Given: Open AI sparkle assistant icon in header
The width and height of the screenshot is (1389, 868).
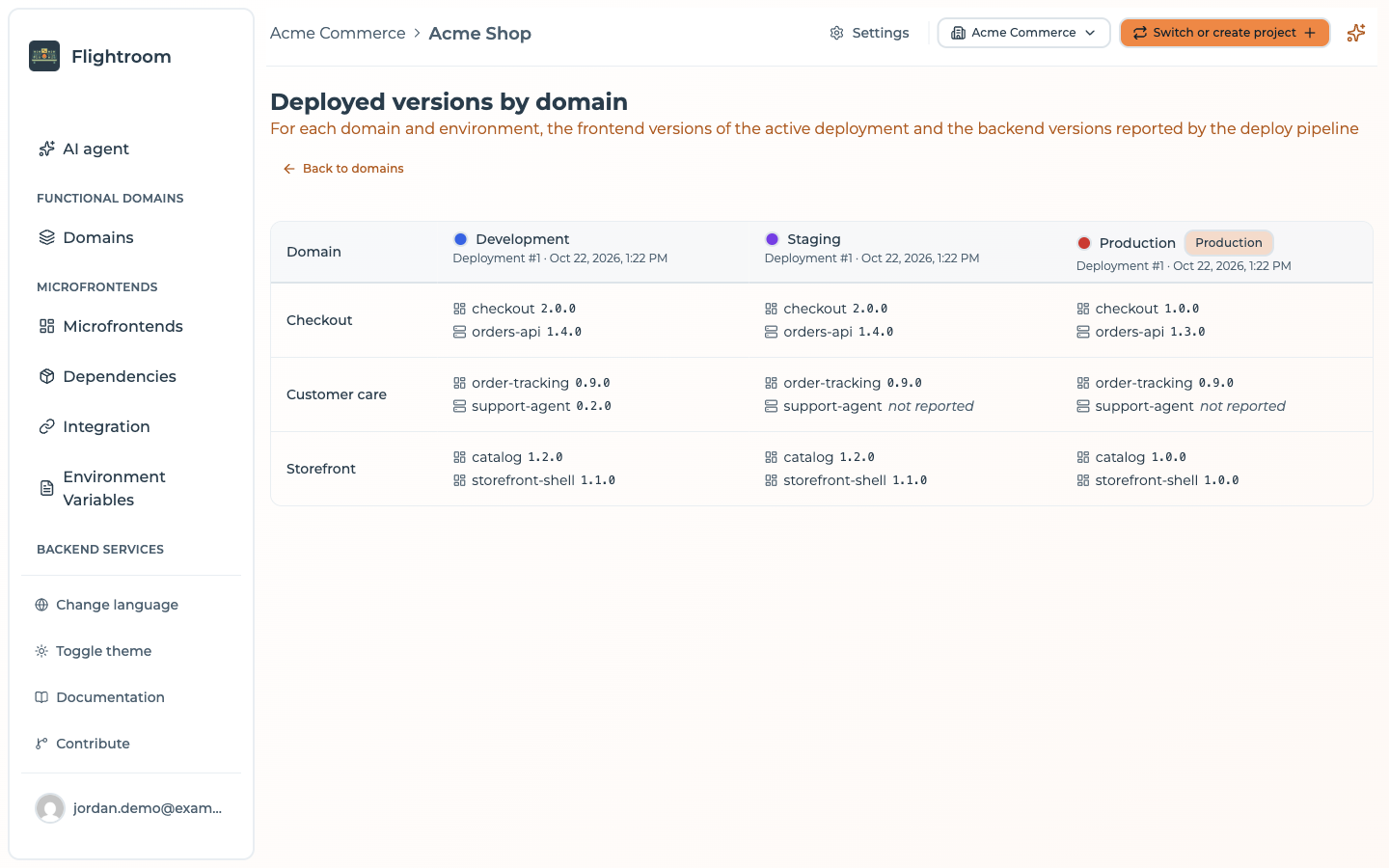Looking at the screenshot, I should coord(1356,33).
